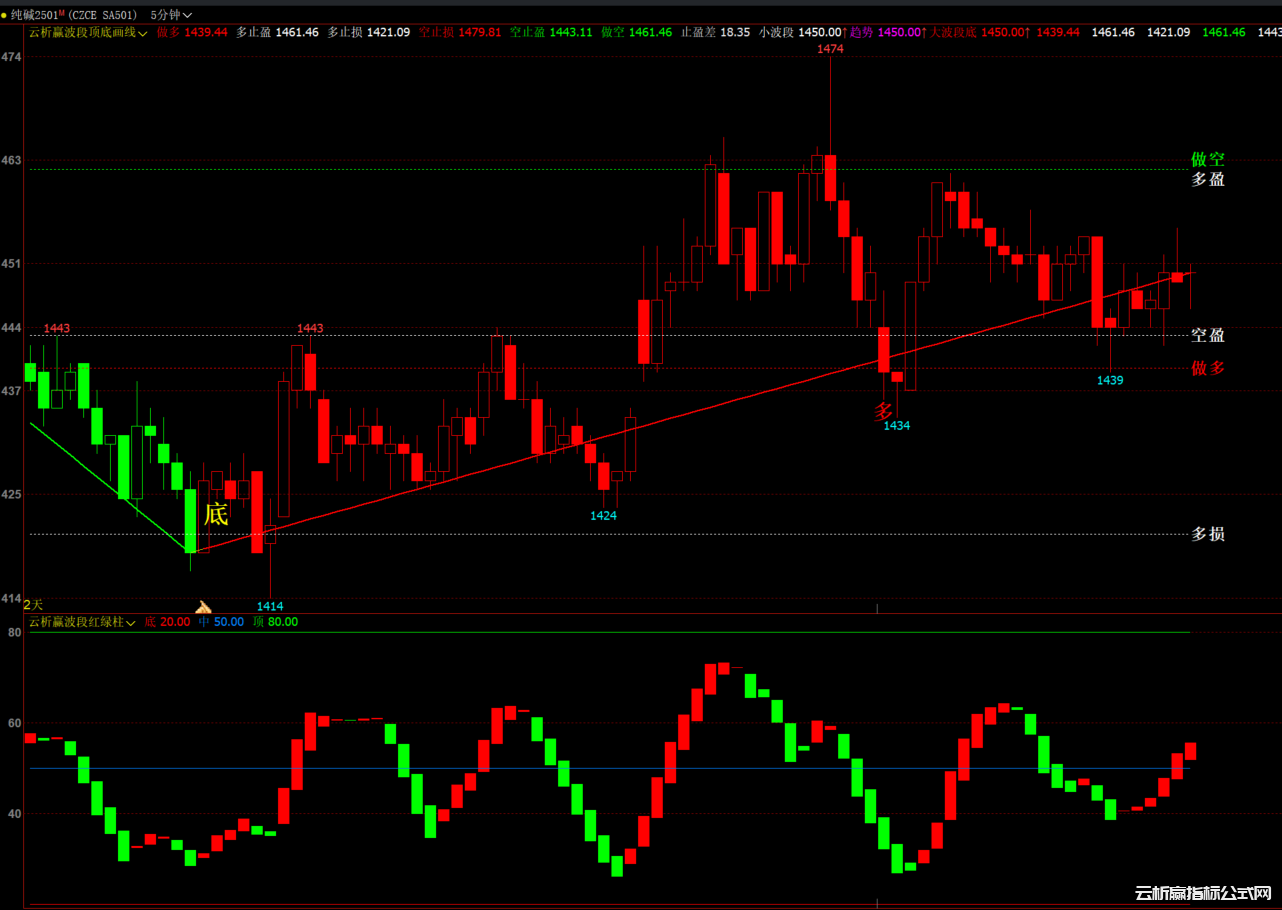
Task: Select the red 多 buy signal marker
Action: coord(883,411)
